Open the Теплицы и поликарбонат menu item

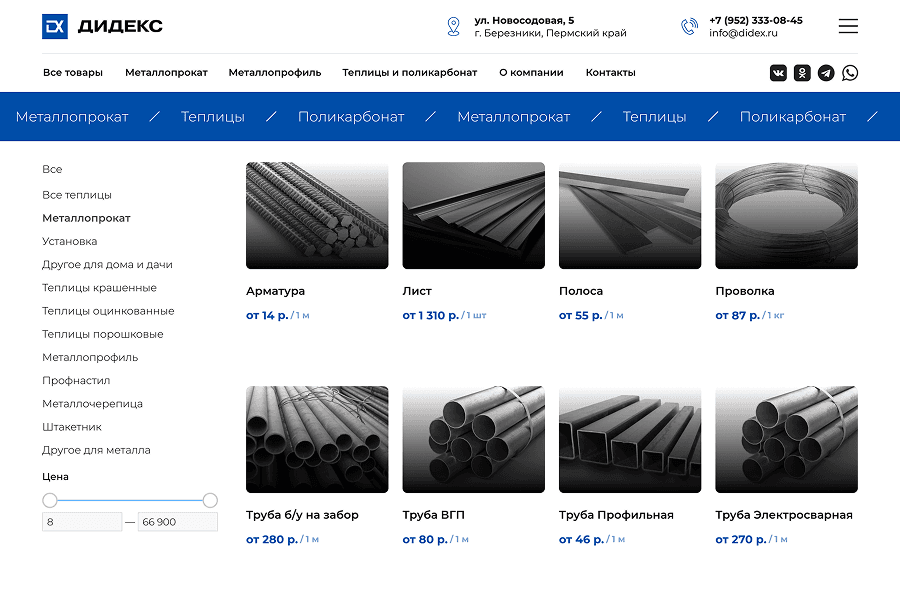409,72
